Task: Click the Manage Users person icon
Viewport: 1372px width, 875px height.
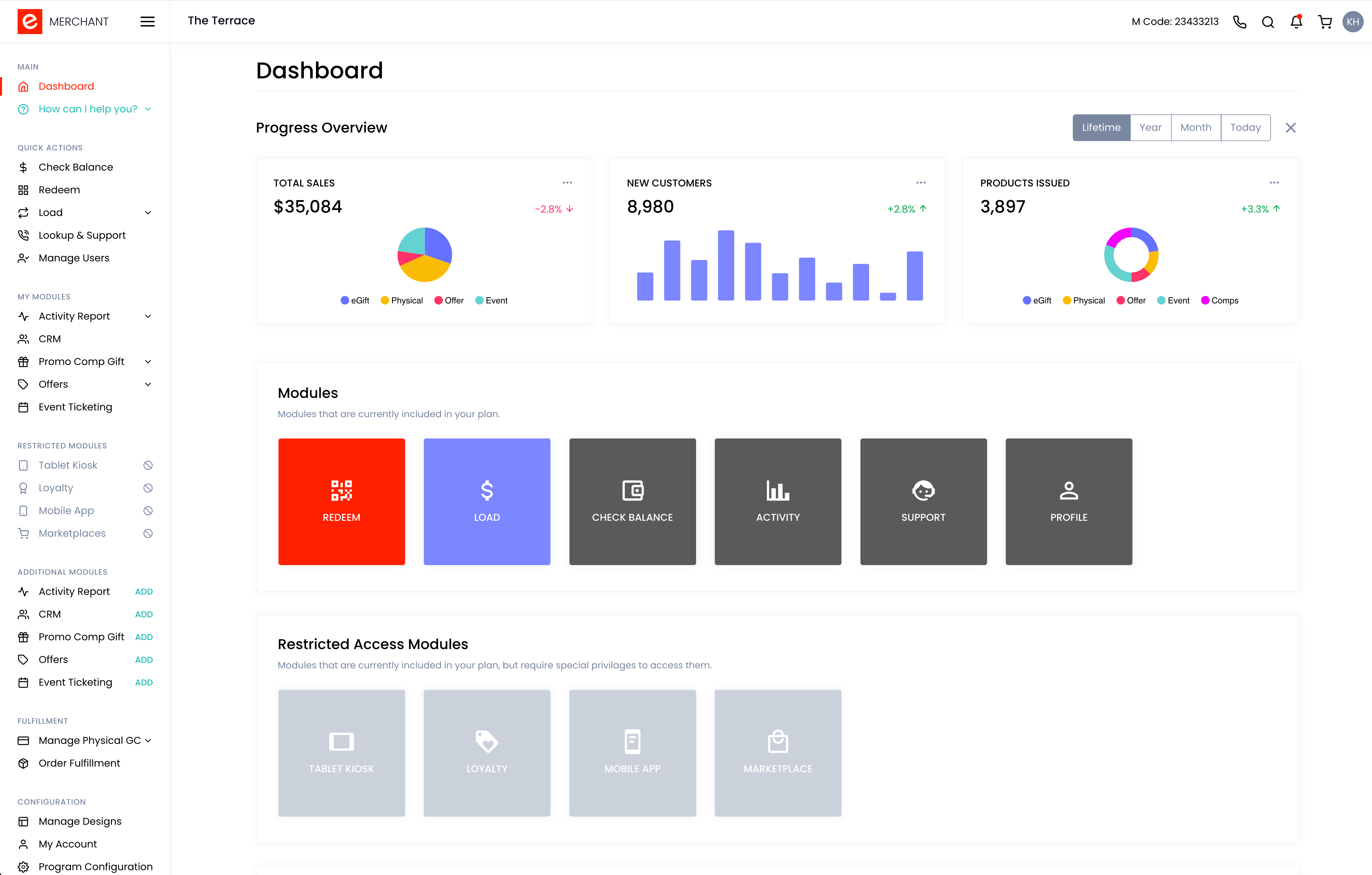Action: click(23, 258)
